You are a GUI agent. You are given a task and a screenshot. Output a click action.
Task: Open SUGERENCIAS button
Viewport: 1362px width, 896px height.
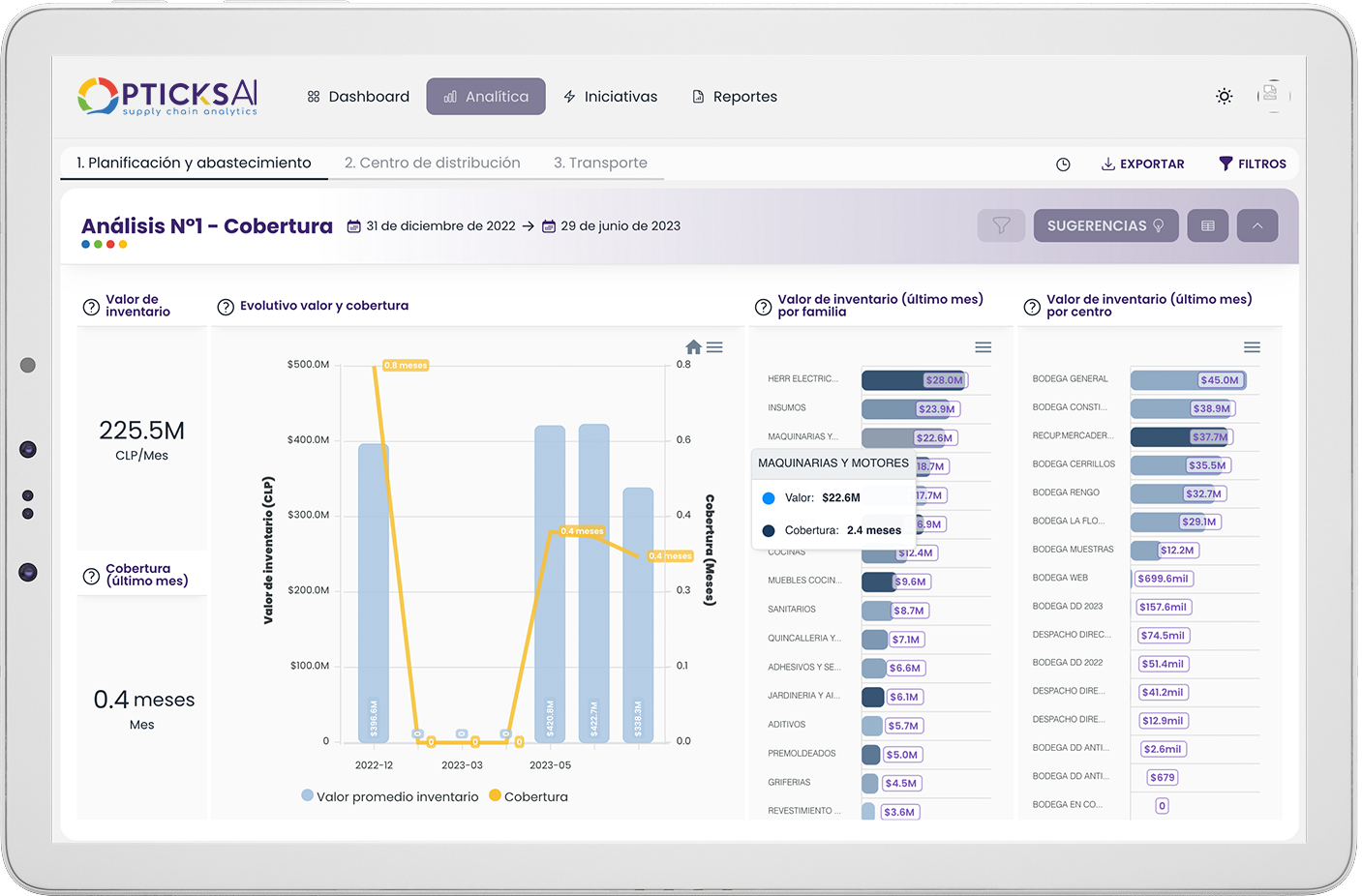[1105, 225]
